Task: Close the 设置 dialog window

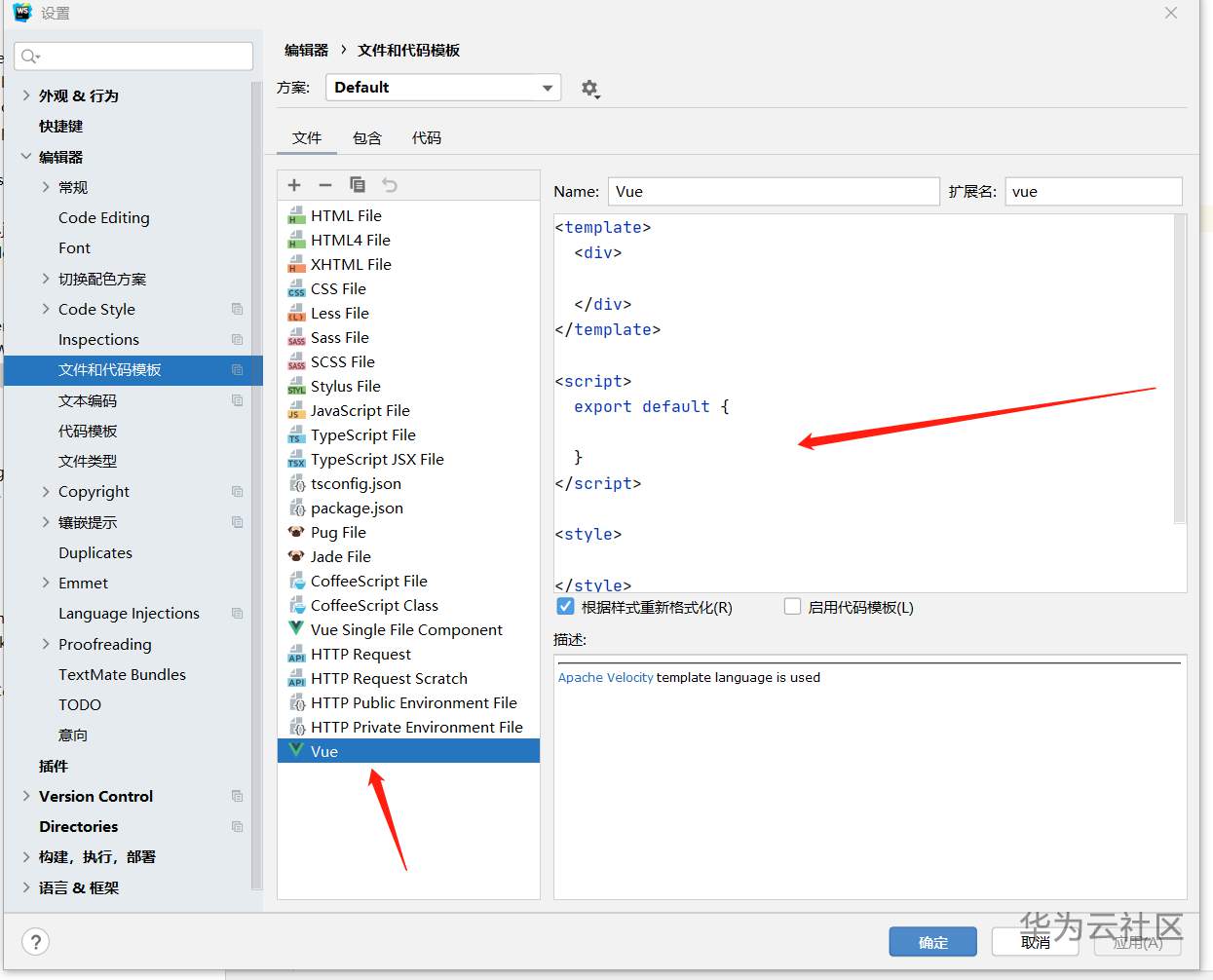Action: tap(1171, 13)
